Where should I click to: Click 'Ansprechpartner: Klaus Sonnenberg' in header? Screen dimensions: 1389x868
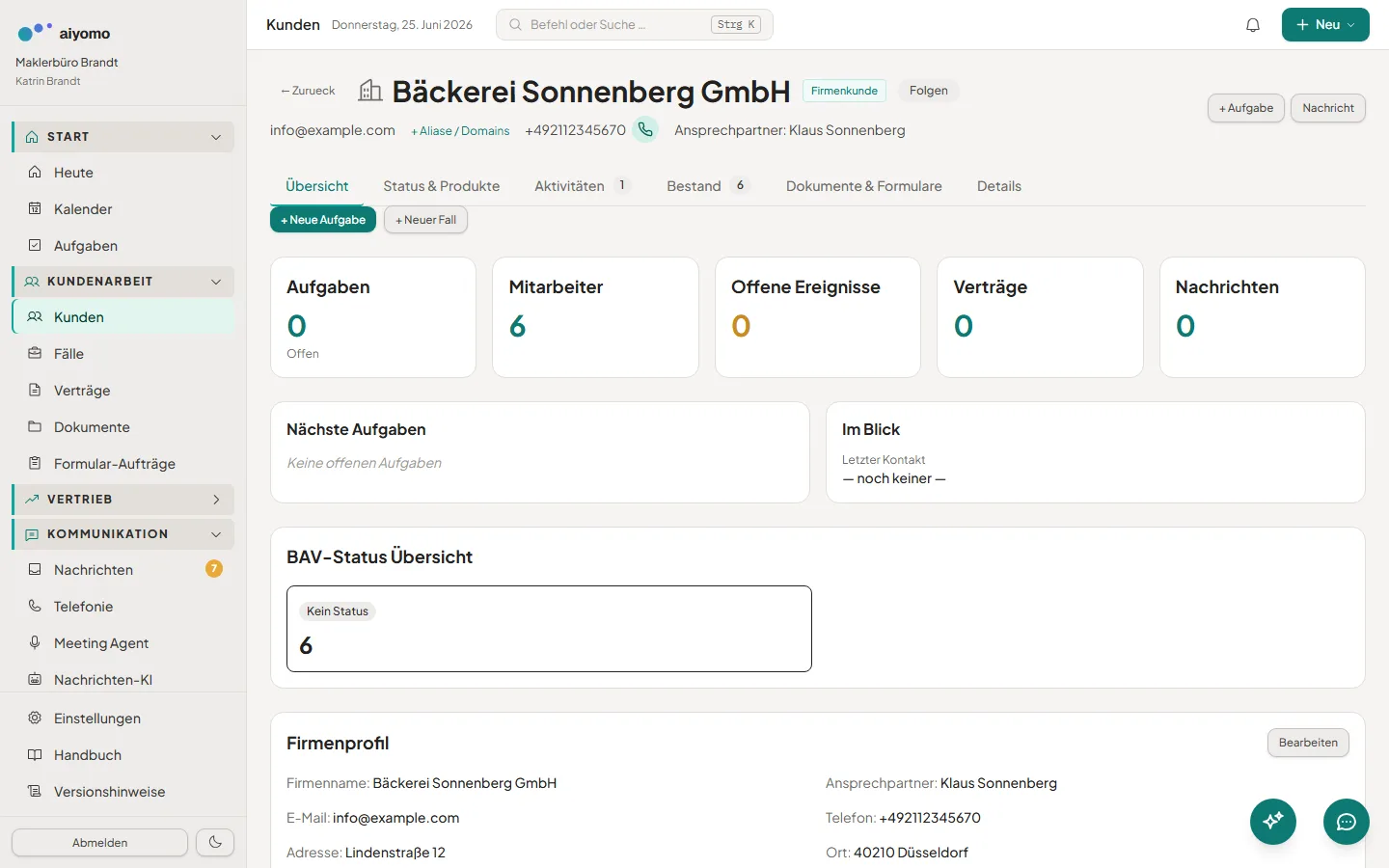(x=790, y=130)
